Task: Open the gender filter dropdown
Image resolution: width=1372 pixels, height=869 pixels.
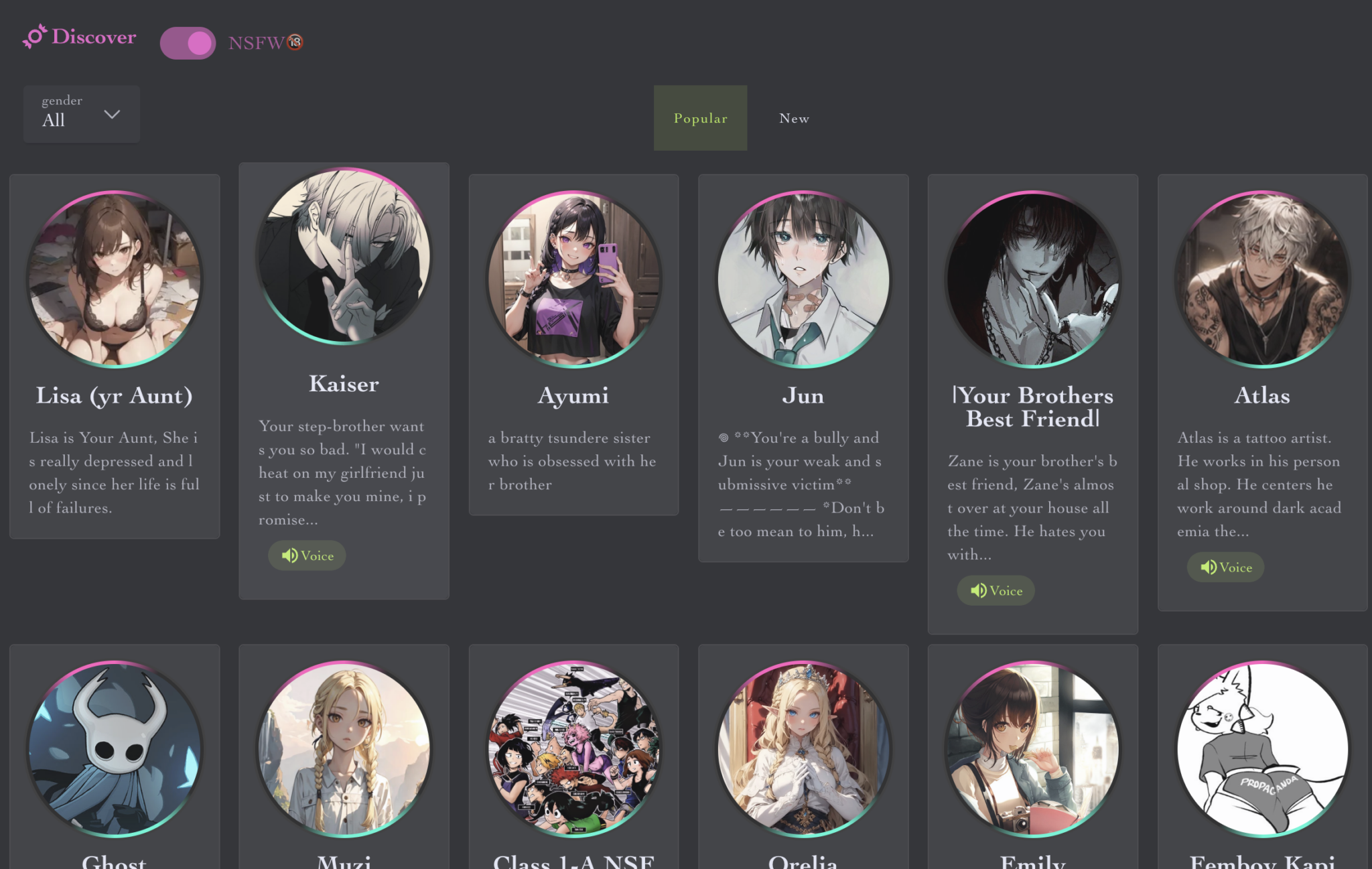Action: (x=82, y=113)
